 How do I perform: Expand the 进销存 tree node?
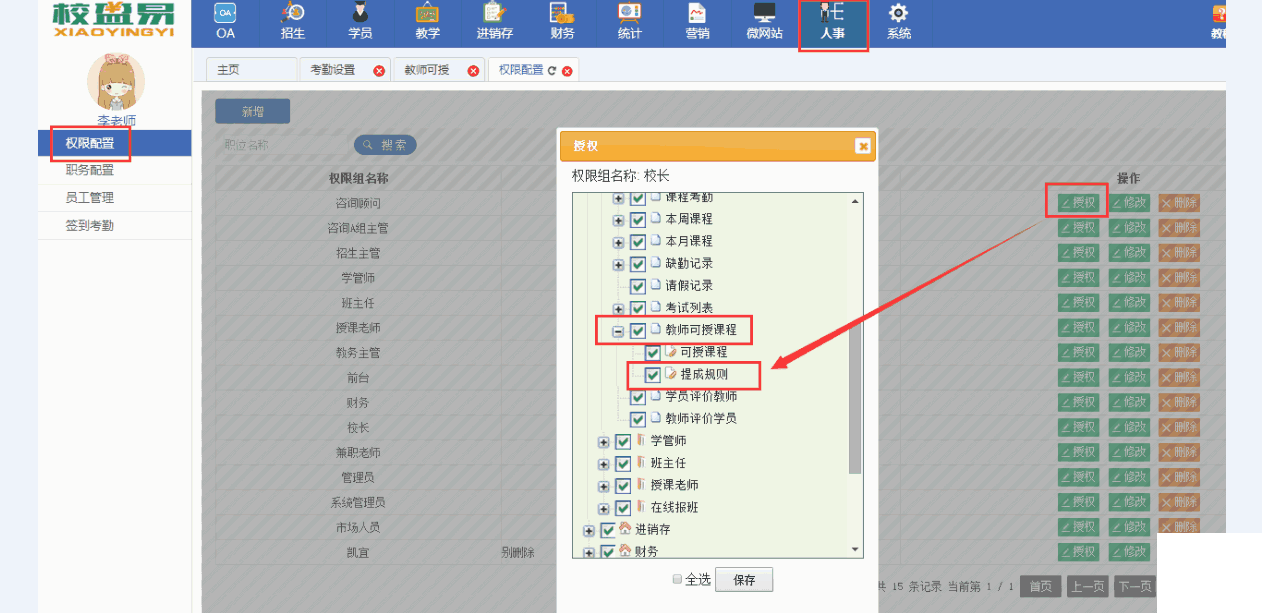point(589,530)
